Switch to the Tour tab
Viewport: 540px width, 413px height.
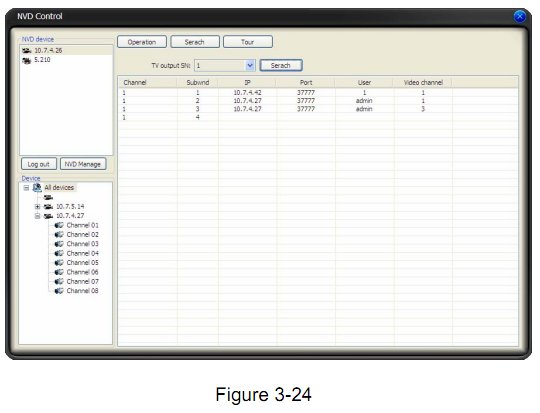(248, 42)
